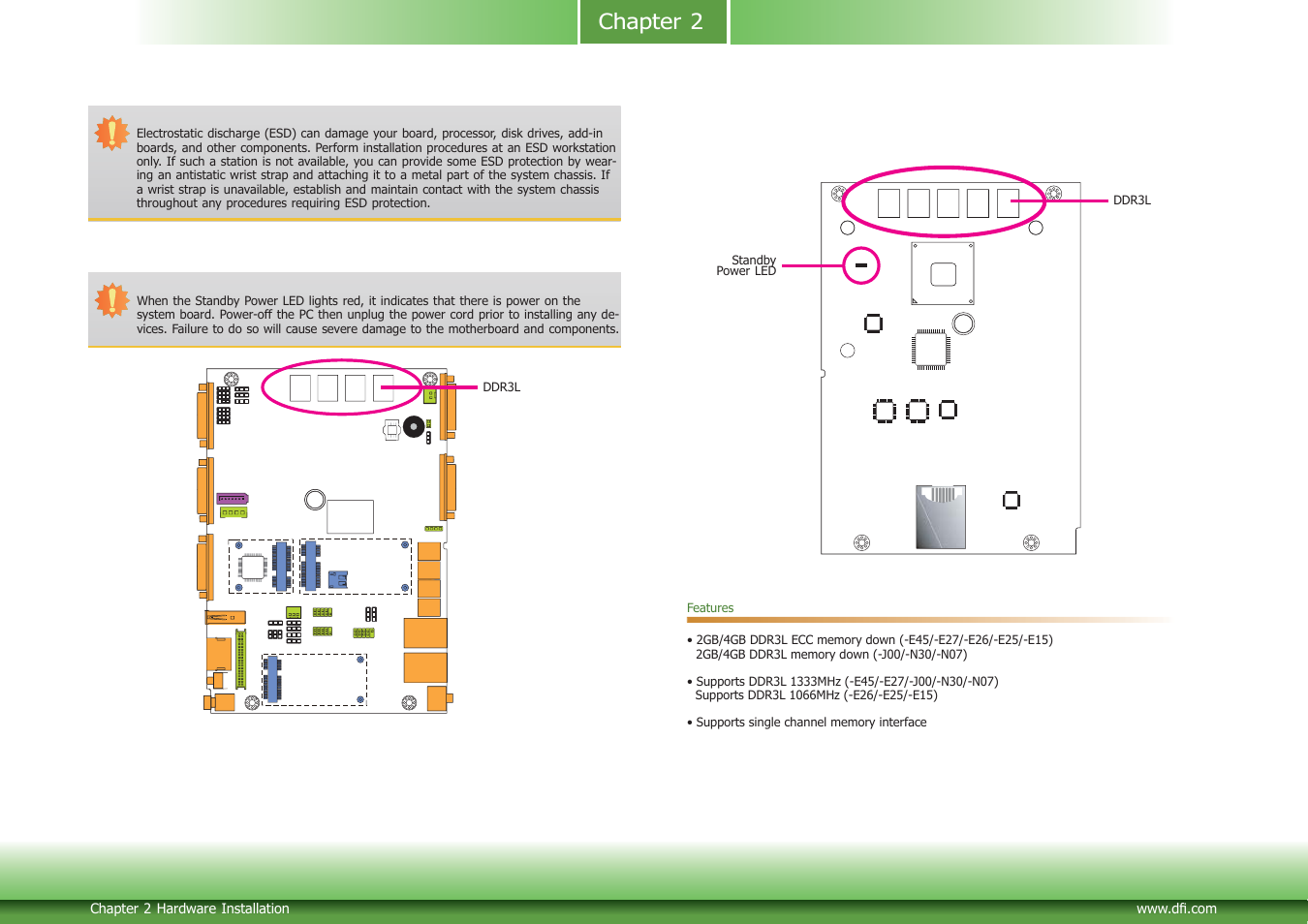This screenshot has height=924, width=1308.
Task: Click the CPU socket on the right board
Action: click(x=943, y=273)
